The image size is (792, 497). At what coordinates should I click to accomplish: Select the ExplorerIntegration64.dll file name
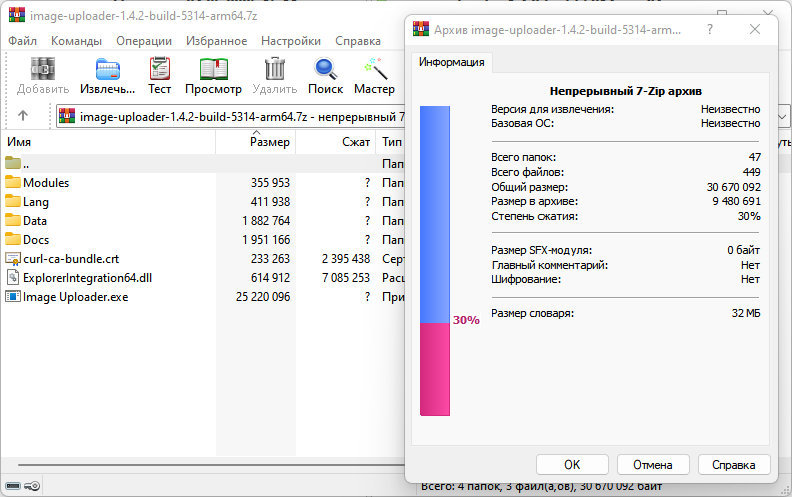(x=87, y=278)
